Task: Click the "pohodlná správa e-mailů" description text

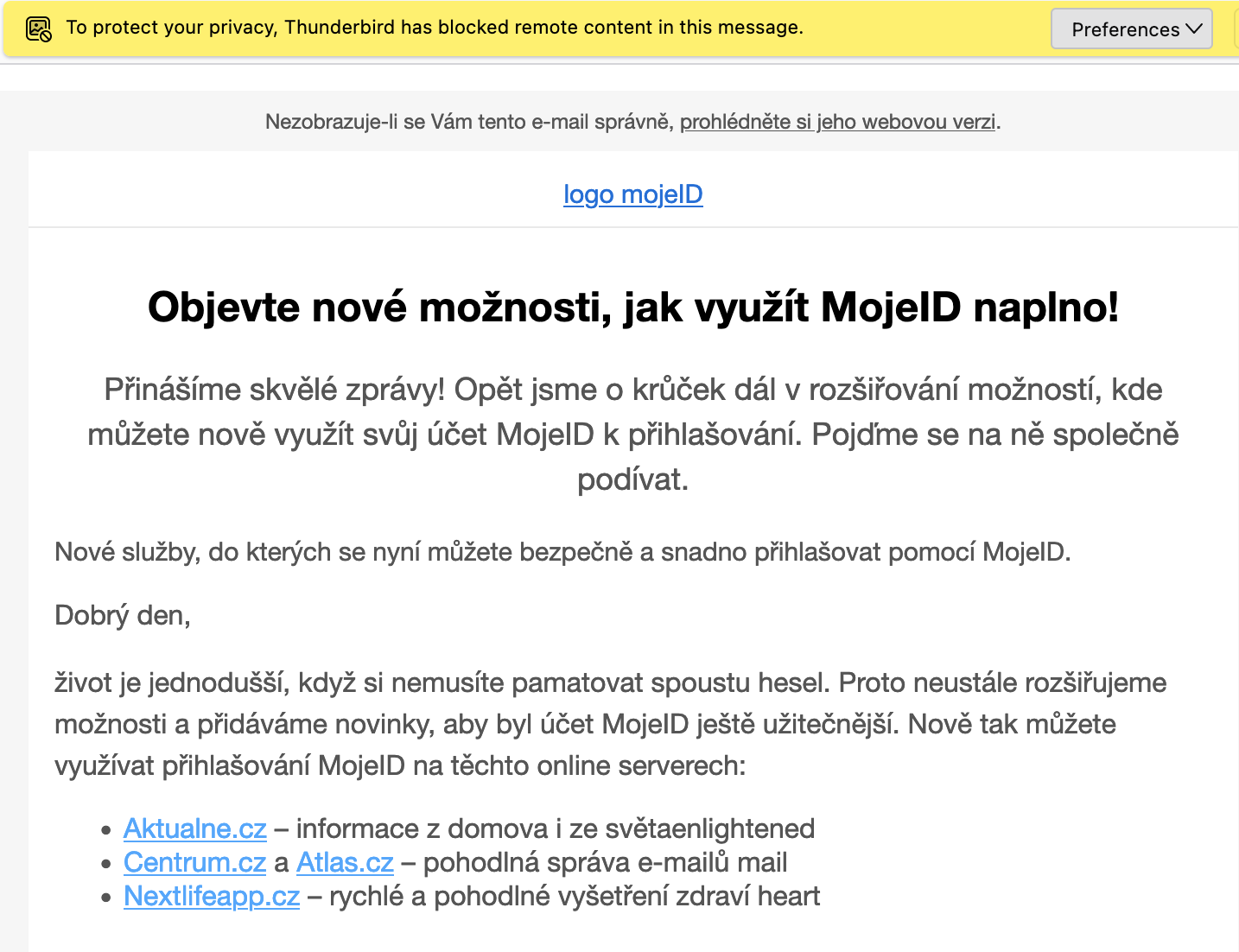Action: pyautogui.click(x=605, y=862)
